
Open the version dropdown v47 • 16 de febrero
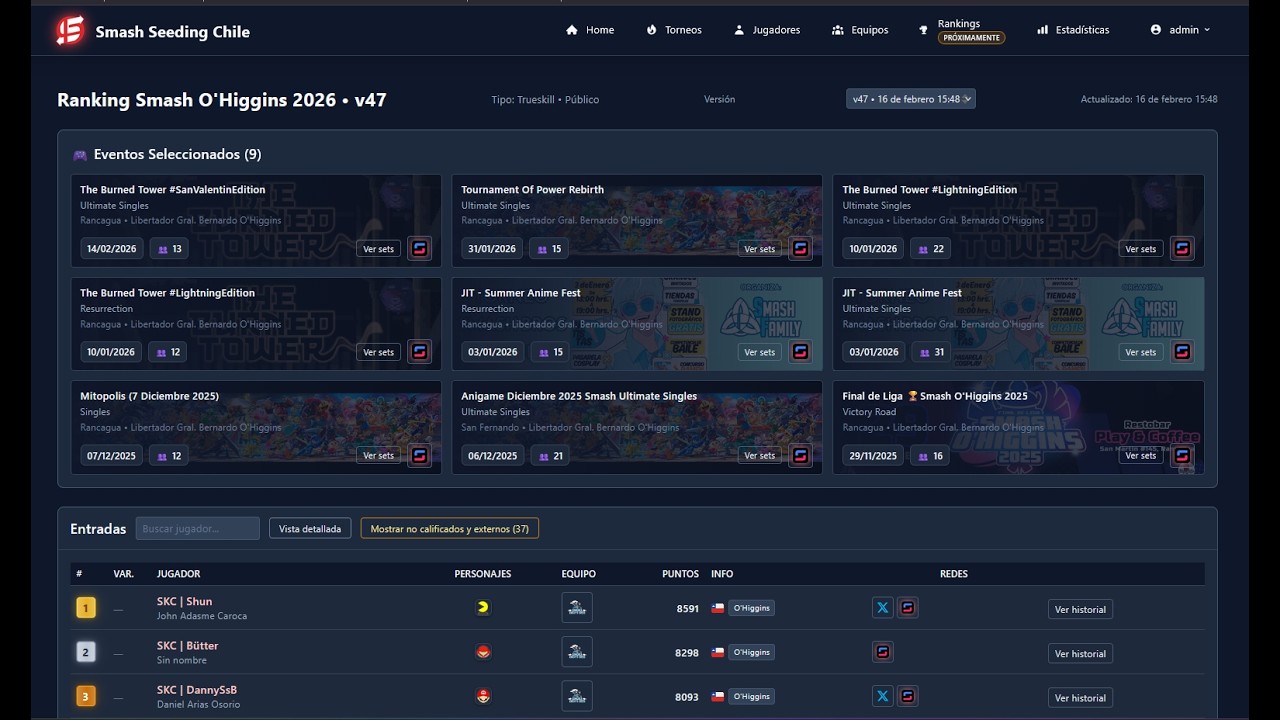pyautogui.click(x=910, y=99)
